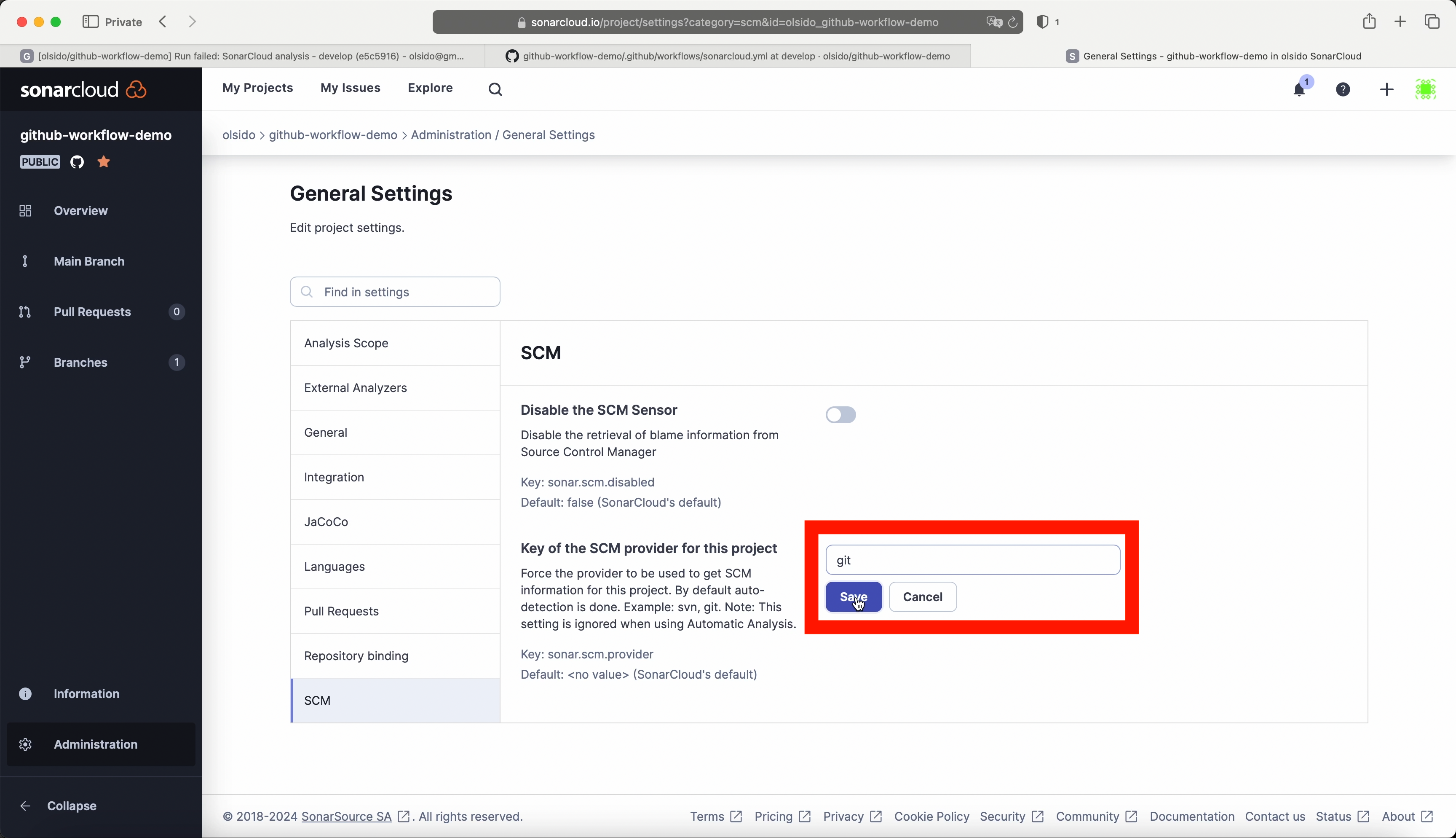Open the Languages settings category
This screenshot has height=838, width=1456.
click(334, 567)
